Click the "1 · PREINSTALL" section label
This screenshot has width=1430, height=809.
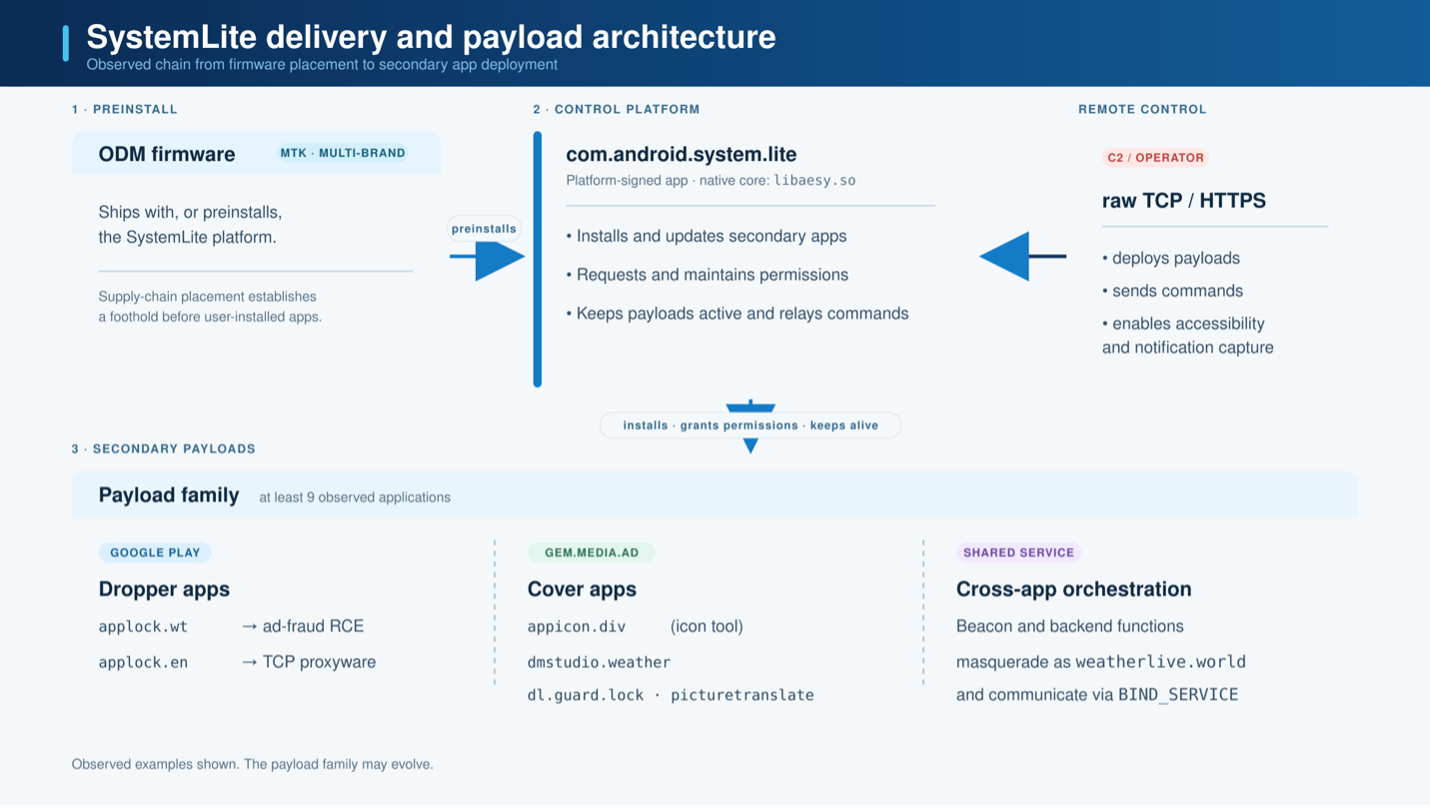[124, 109]
